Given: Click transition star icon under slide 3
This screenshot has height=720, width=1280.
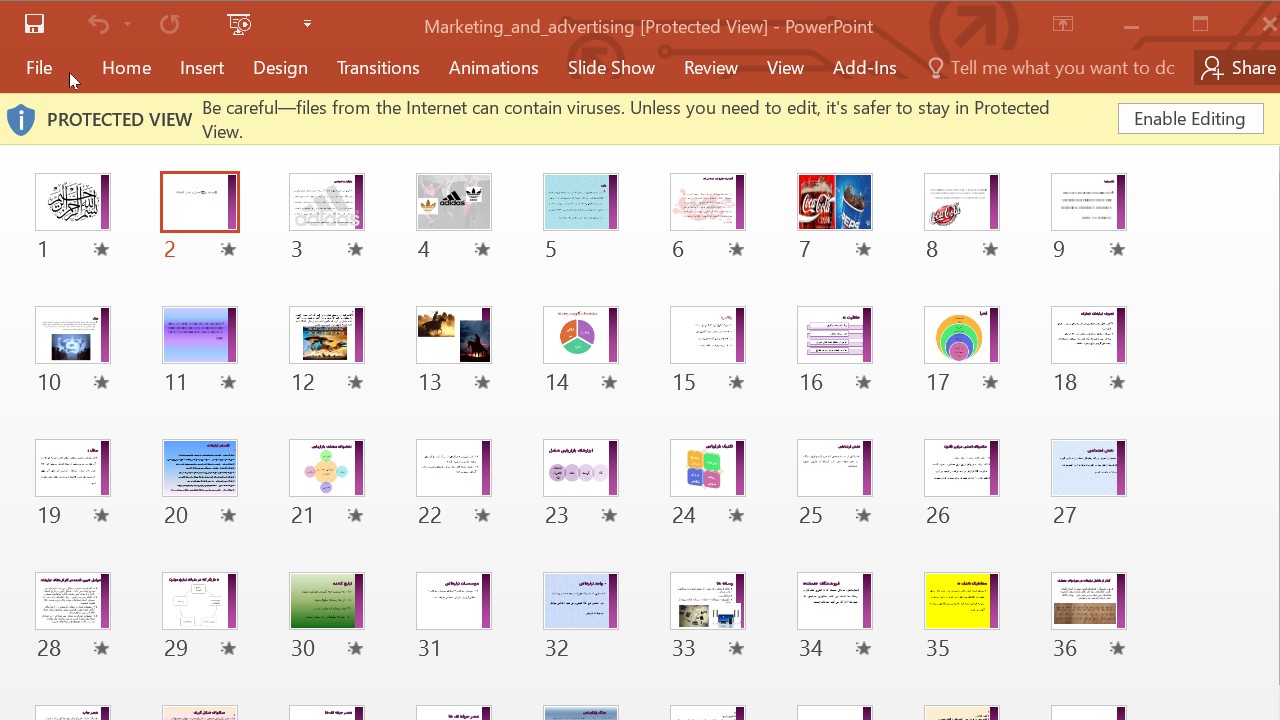Looking at the screenshot, I should tap(355, 250).
